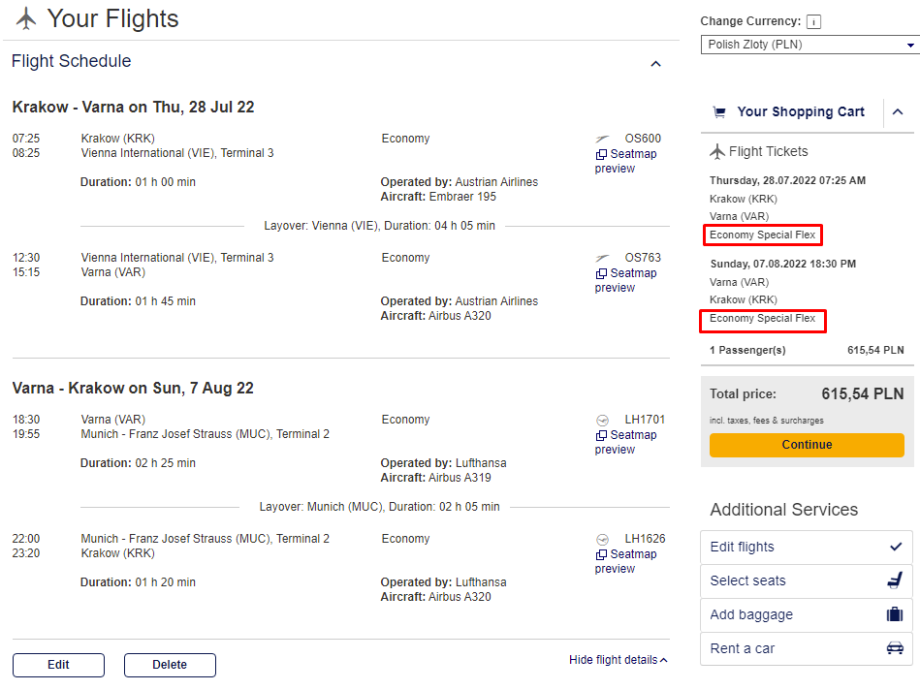Delete the flight selection
920x690 pixels.
tap(170, 665)
